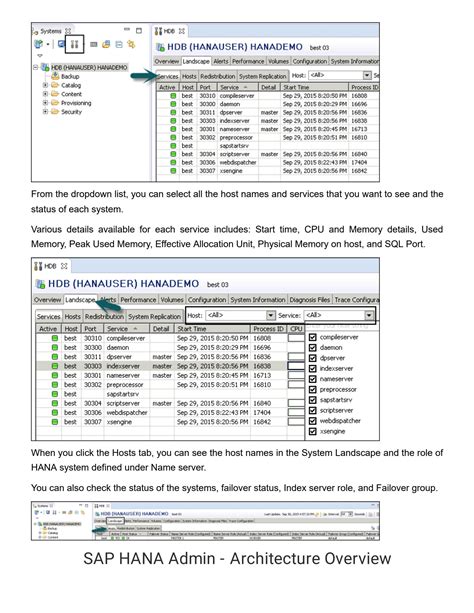Click Service column header, first screenshot
Image resolution: width=474 pixels, height=613 pixels.
click(x=237, y=87)
